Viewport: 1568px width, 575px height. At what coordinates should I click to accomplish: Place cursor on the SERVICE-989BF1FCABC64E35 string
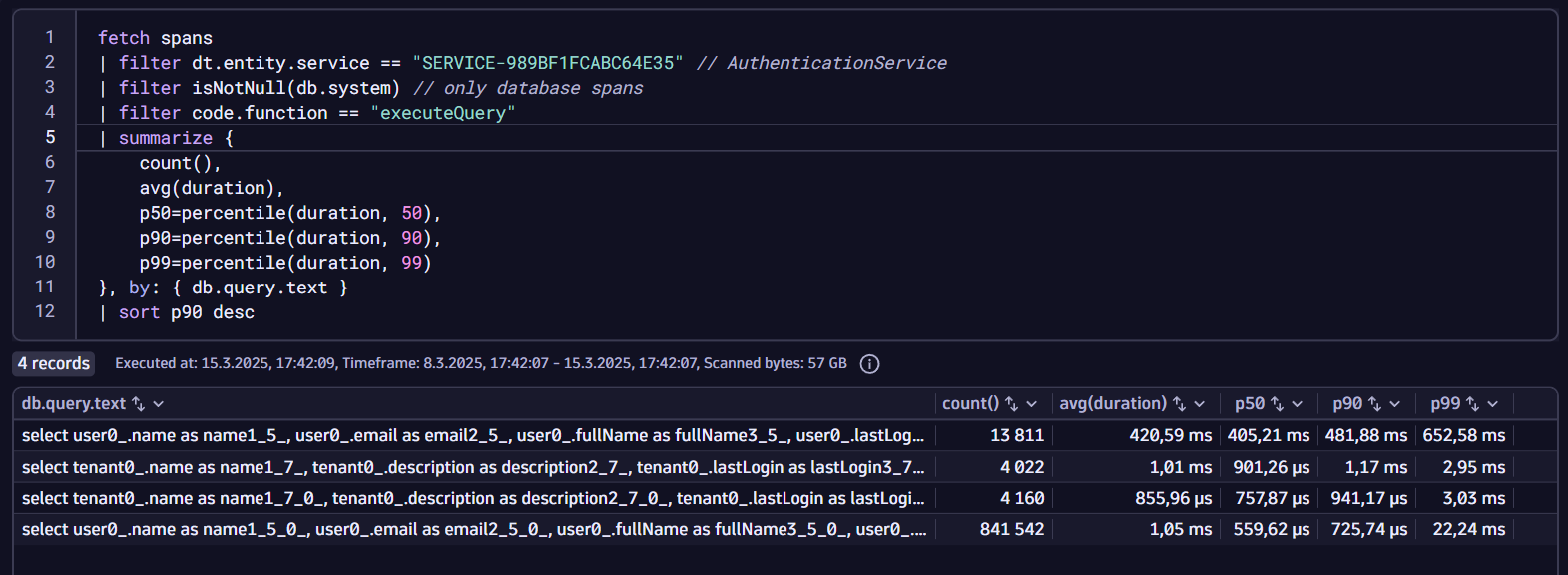[x=548, y=63]
